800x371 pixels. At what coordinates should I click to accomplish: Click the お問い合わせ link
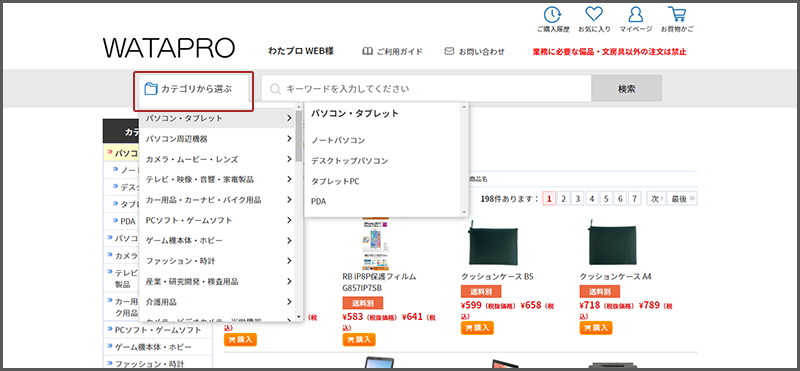[x=482, y=52]
